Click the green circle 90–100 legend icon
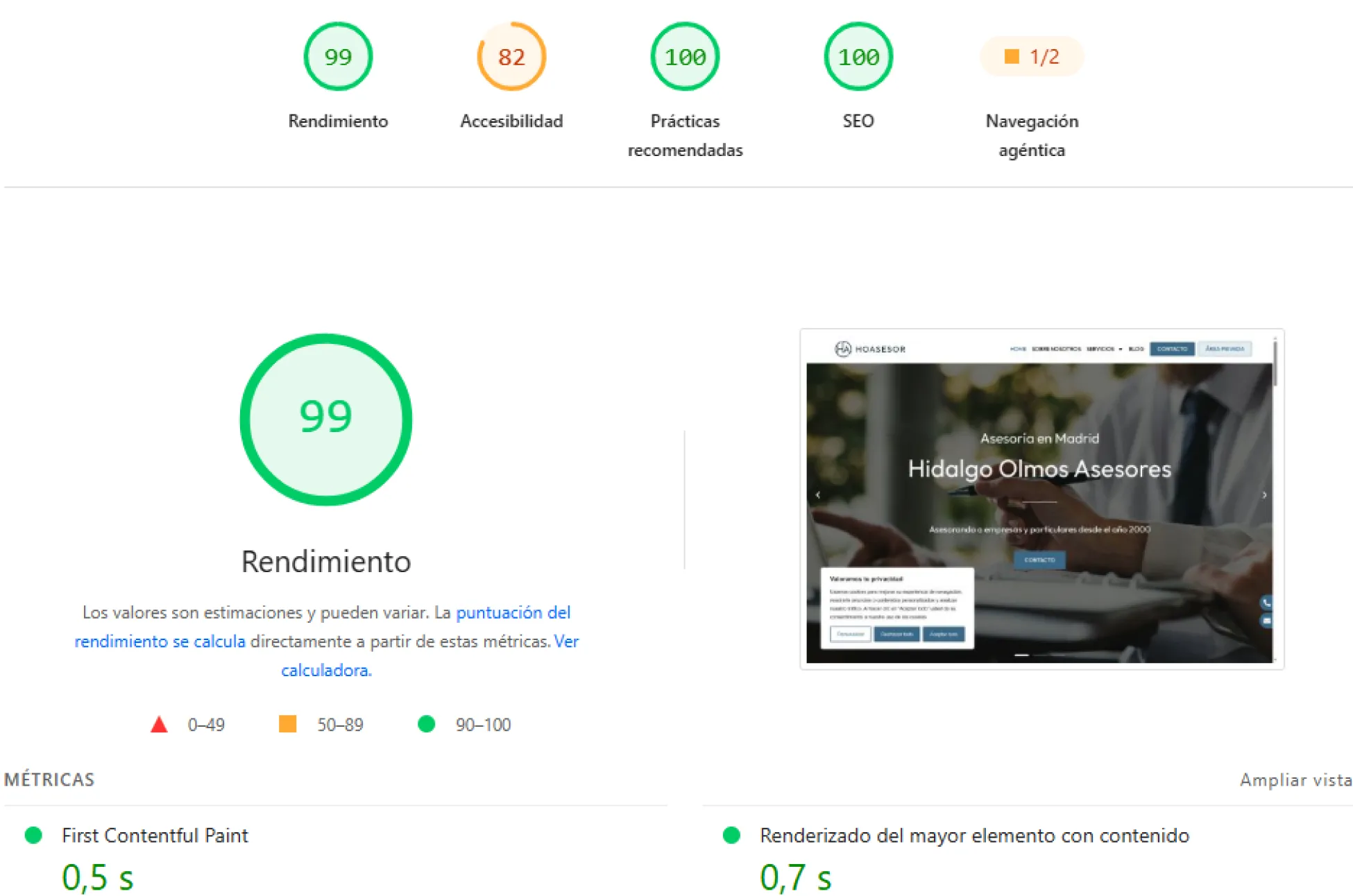The width and height of the screenshot is (1353, 896). (426, 724)
